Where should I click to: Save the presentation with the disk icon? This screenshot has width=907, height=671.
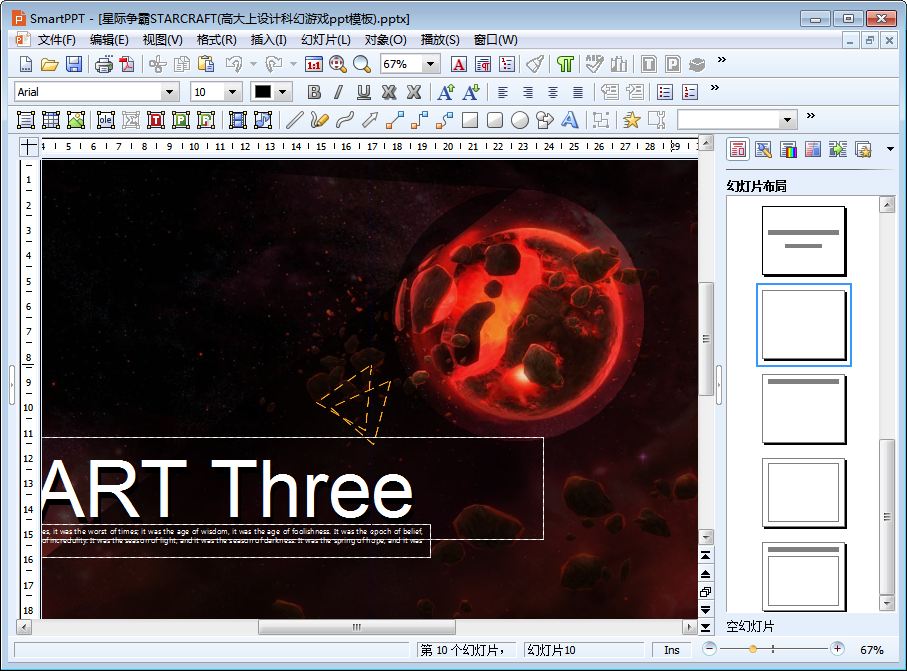(x=74, y=64)
